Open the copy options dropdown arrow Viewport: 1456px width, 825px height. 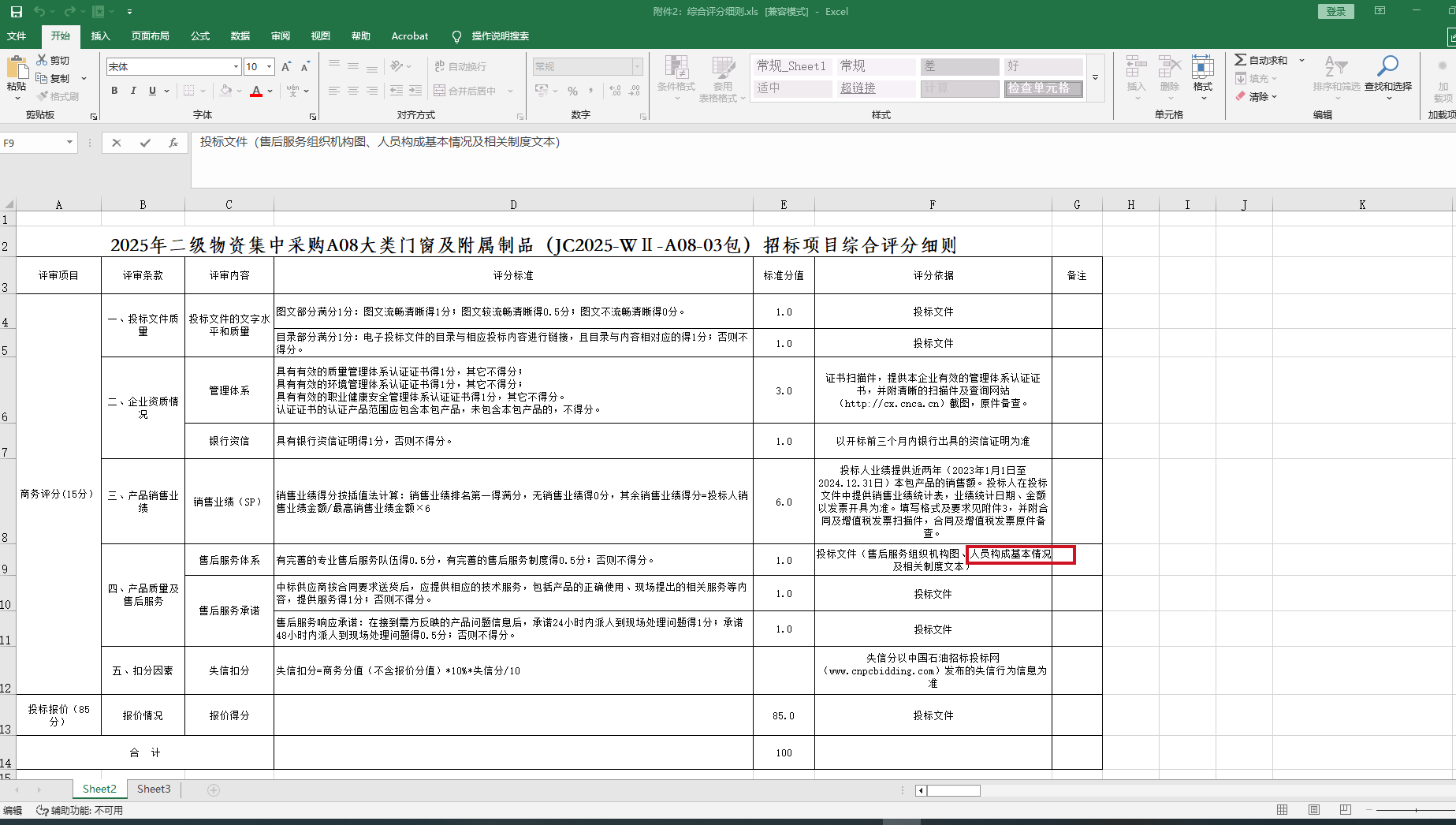(84, 78)
